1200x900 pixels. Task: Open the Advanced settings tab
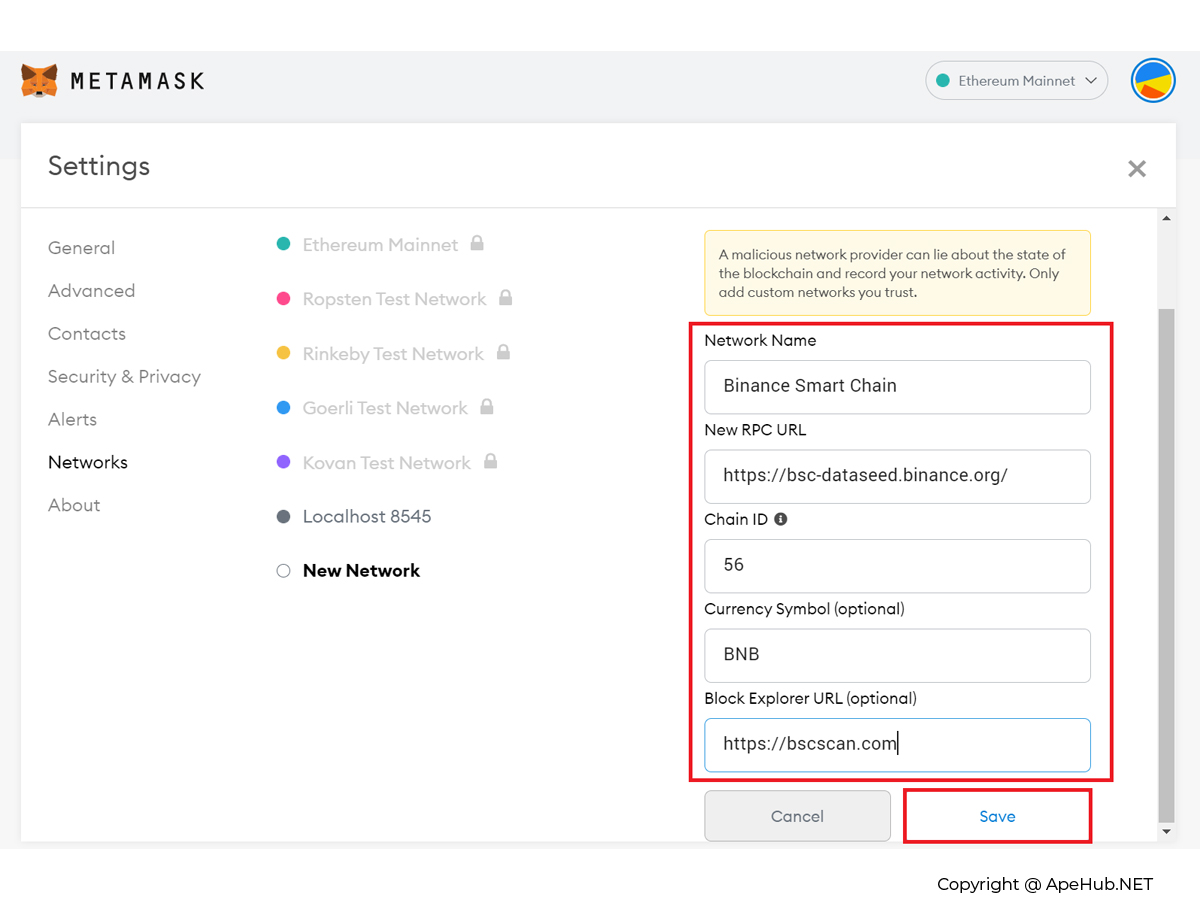click(91, 291)
